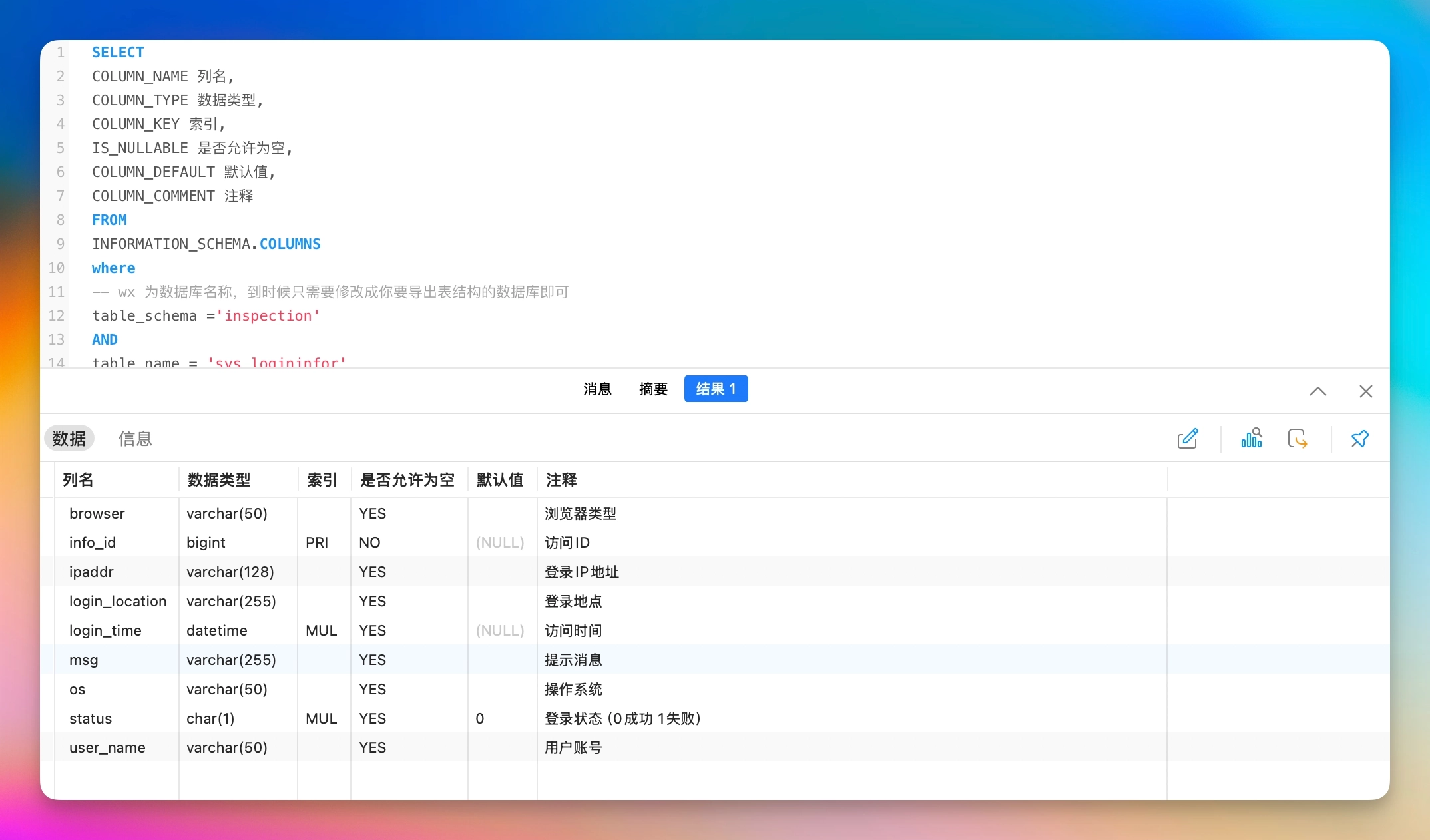The width and height of the screenshot is (1430, 840).
Task: Click the user_name row in the results
Action: point(107,747)
